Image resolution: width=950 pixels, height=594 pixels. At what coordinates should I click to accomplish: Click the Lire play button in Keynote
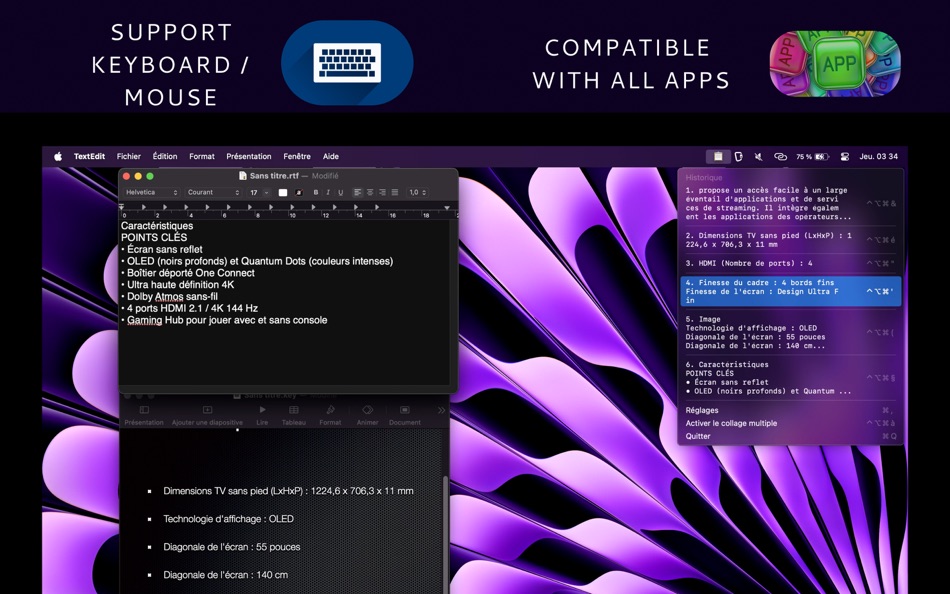pyautogui.click(x=262, y=415)
